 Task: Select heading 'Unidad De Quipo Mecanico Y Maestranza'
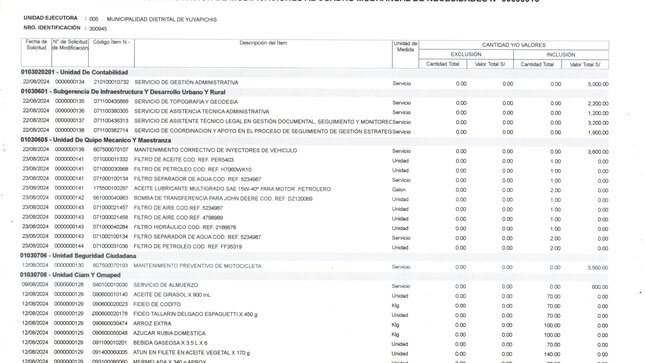[112, 140]
